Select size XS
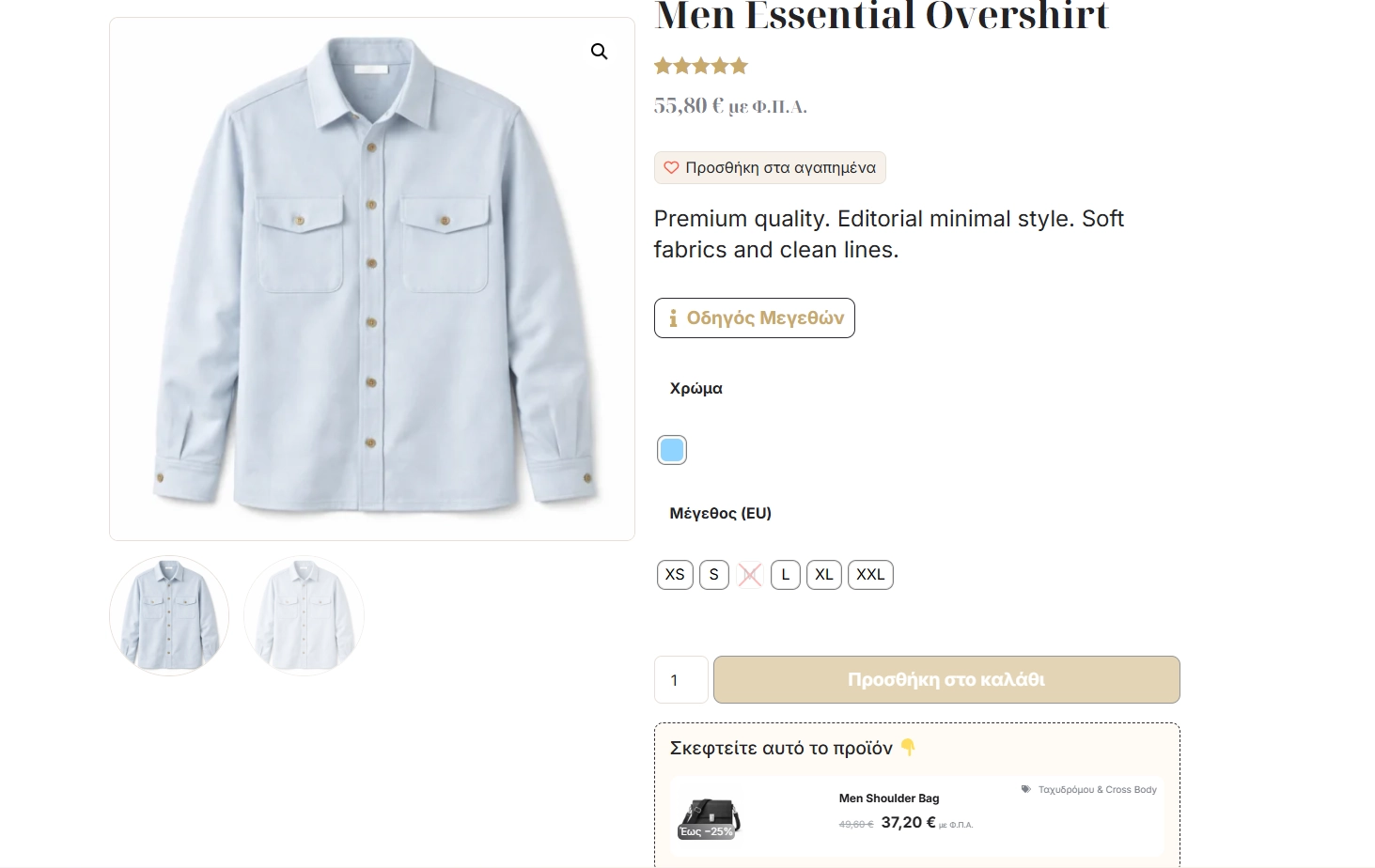 (x=675, y=575)
